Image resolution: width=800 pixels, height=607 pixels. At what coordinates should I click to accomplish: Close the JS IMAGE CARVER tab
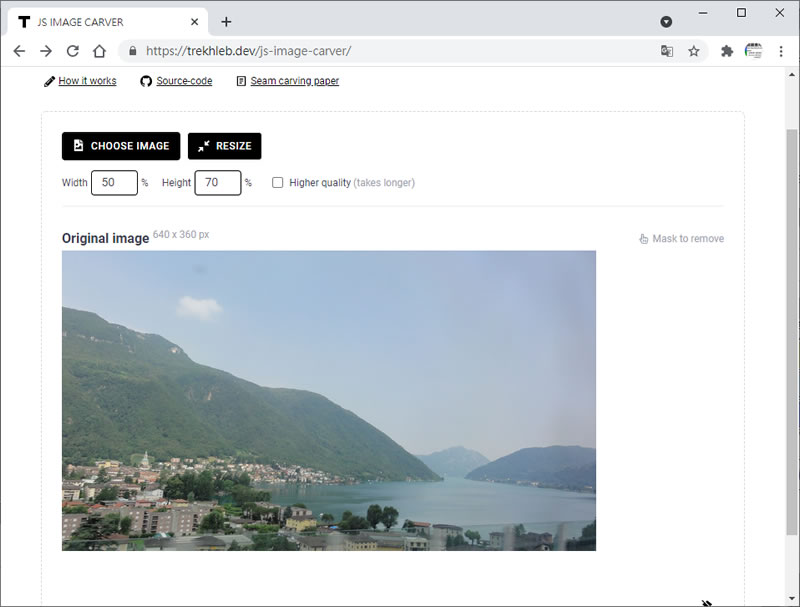point(194,22)
